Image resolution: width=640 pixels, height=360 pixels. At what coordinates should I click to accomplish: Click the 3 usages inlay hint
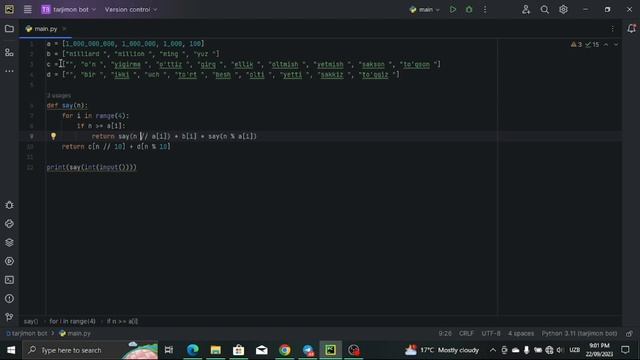click(x=59, y=96)
